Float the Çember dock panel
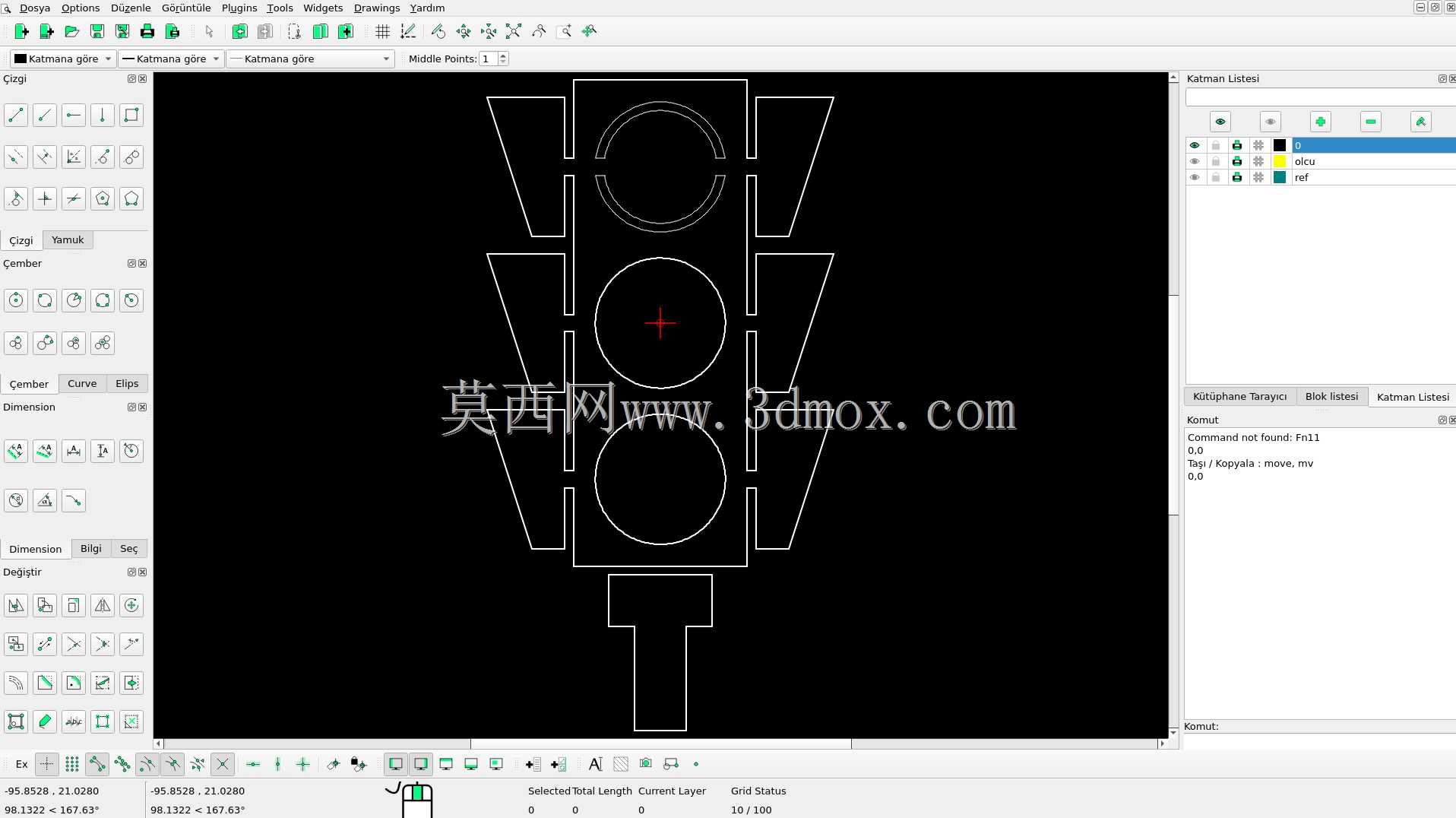Screen dimensions: 1456x818 [x=131, y=264]
